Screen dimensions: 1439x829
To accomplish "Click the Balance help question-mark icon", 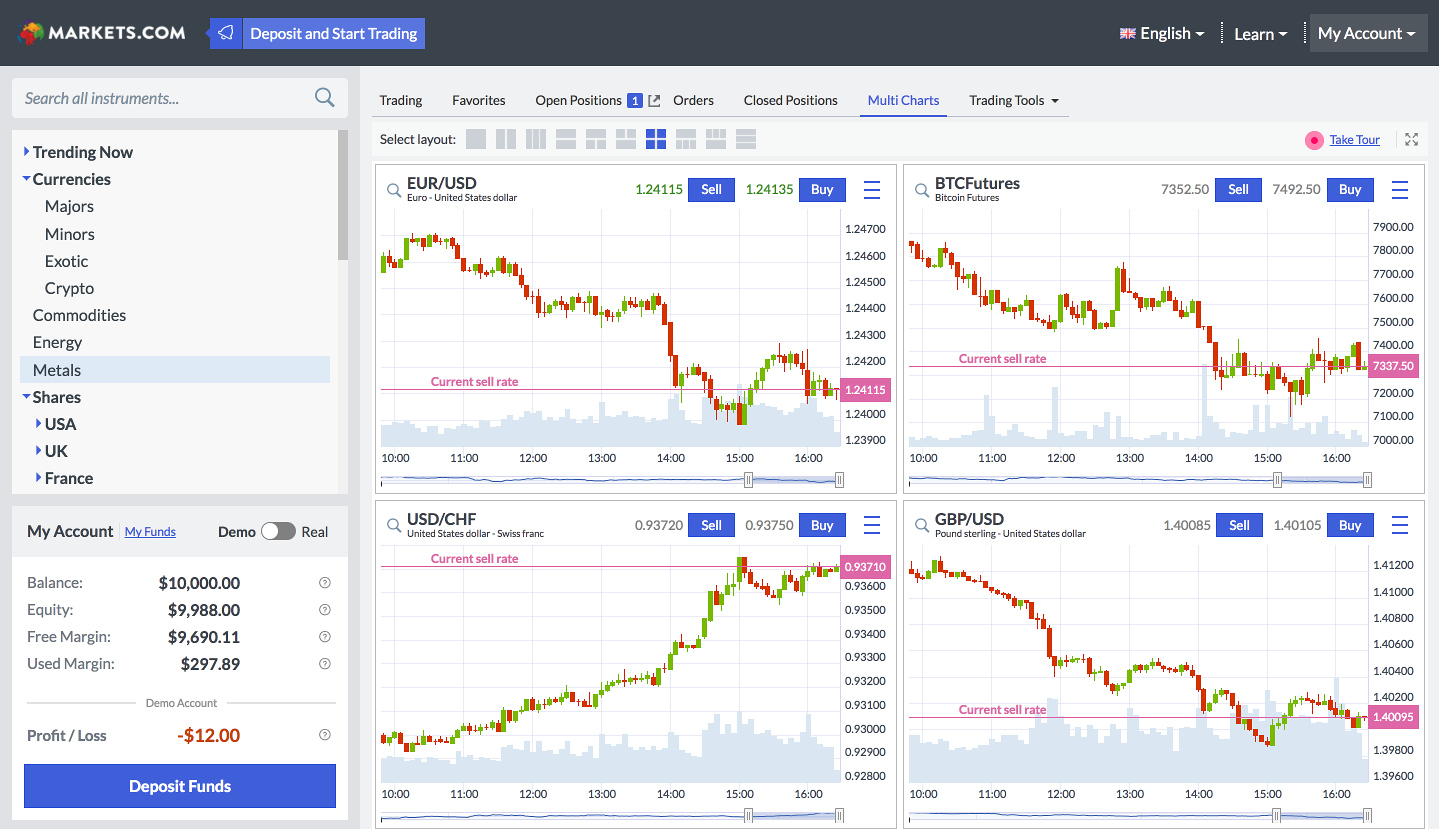I will pos(324,583).
